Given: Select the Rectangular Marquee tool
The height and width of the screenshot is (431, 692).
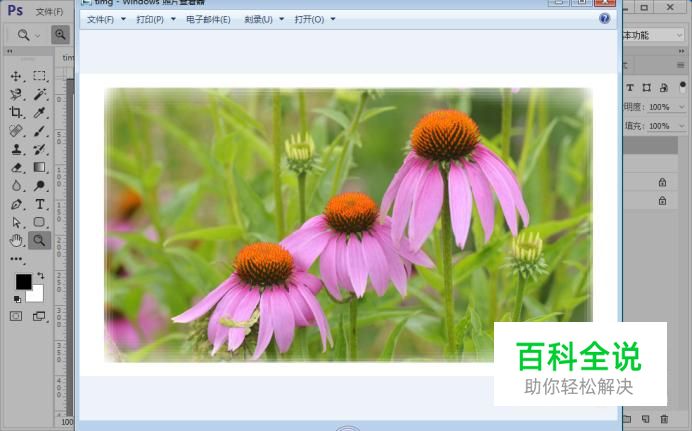Looking at the screenshot, I should (39, 76).
